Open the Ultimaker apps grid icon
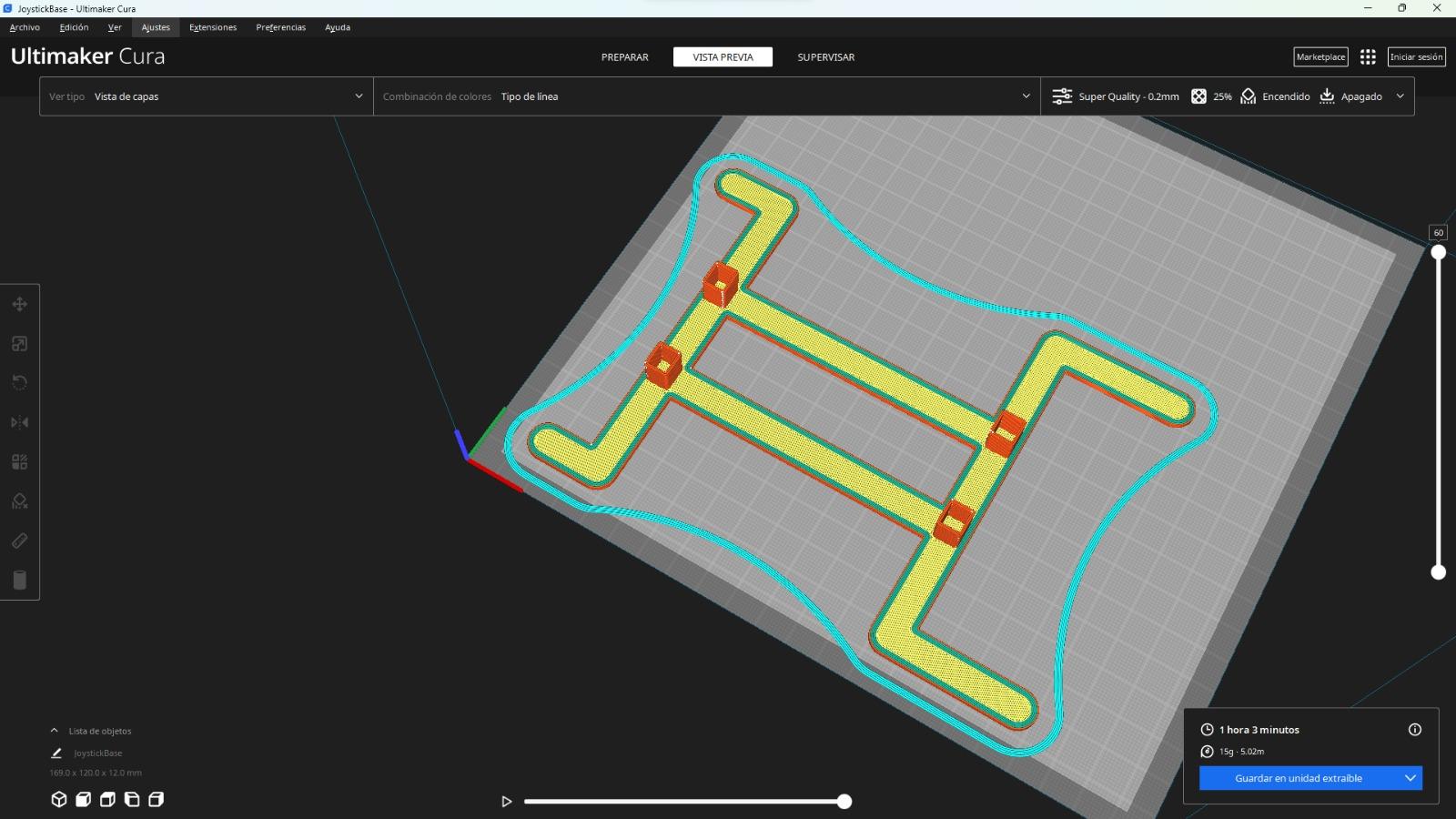This screenshot has width=1456, height=819. (x=1368, y=56)
